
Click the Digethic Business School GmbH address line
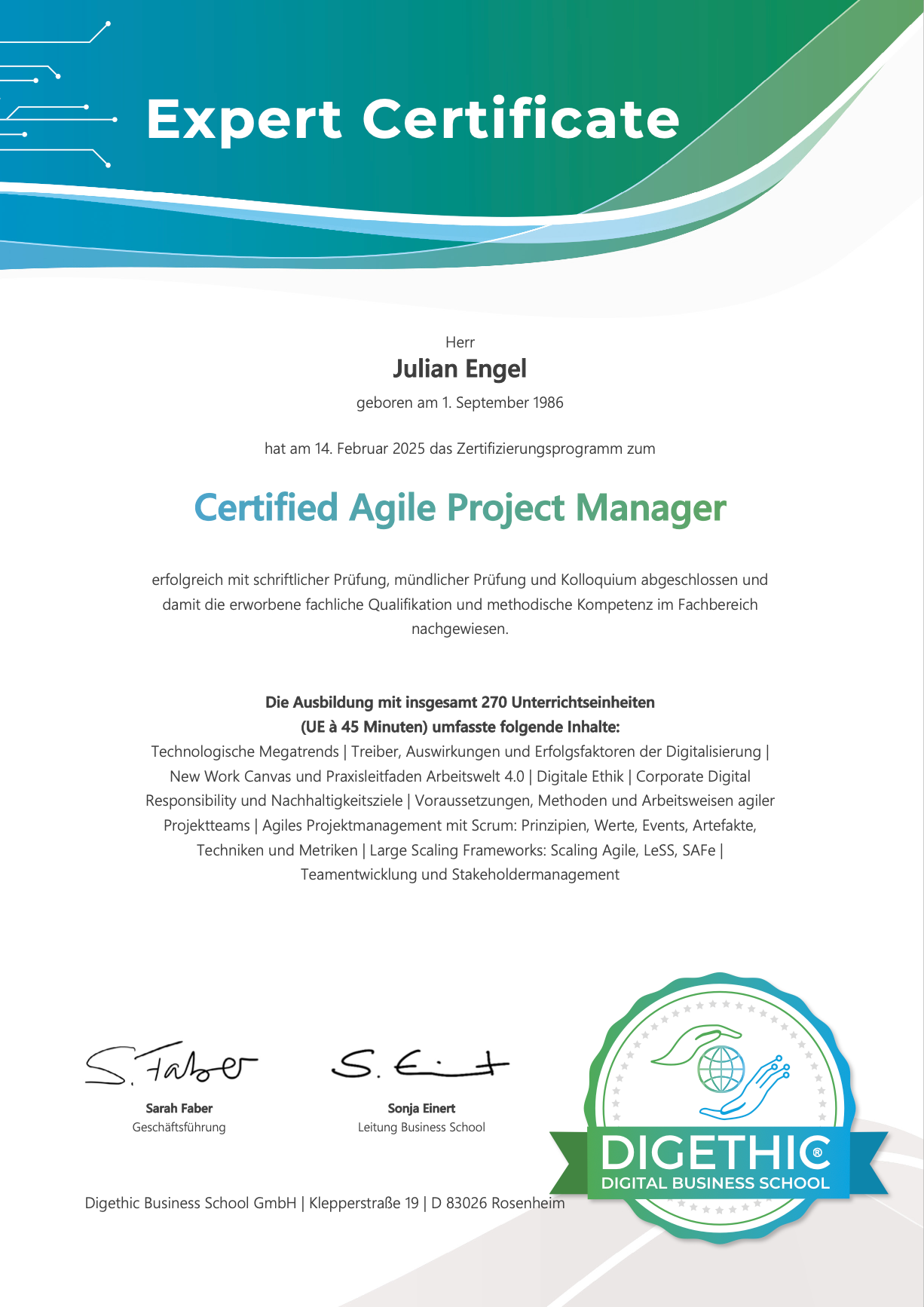pos(325,1203)
